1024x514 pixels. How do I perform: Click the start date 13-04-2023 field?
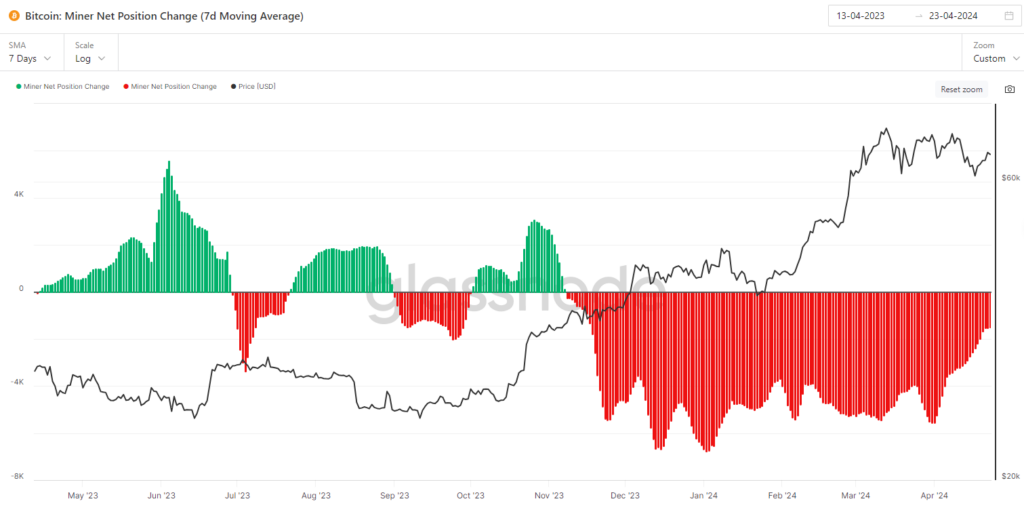pyautogui.click(x=861, y=16)
